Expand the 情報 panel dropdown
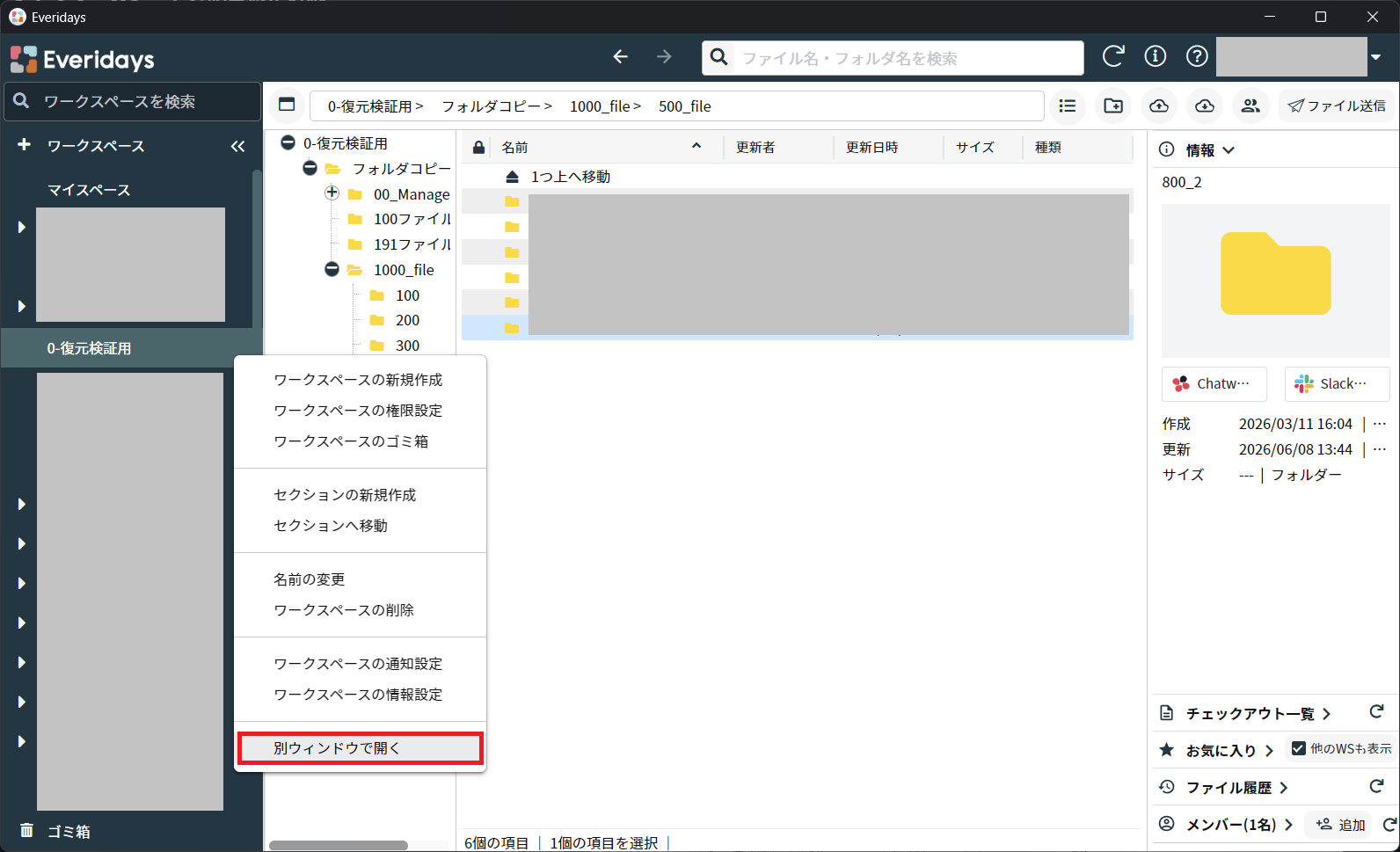Image resolution: width=1400 pixels, height=852 pixels. click(x=1229, y=150)
